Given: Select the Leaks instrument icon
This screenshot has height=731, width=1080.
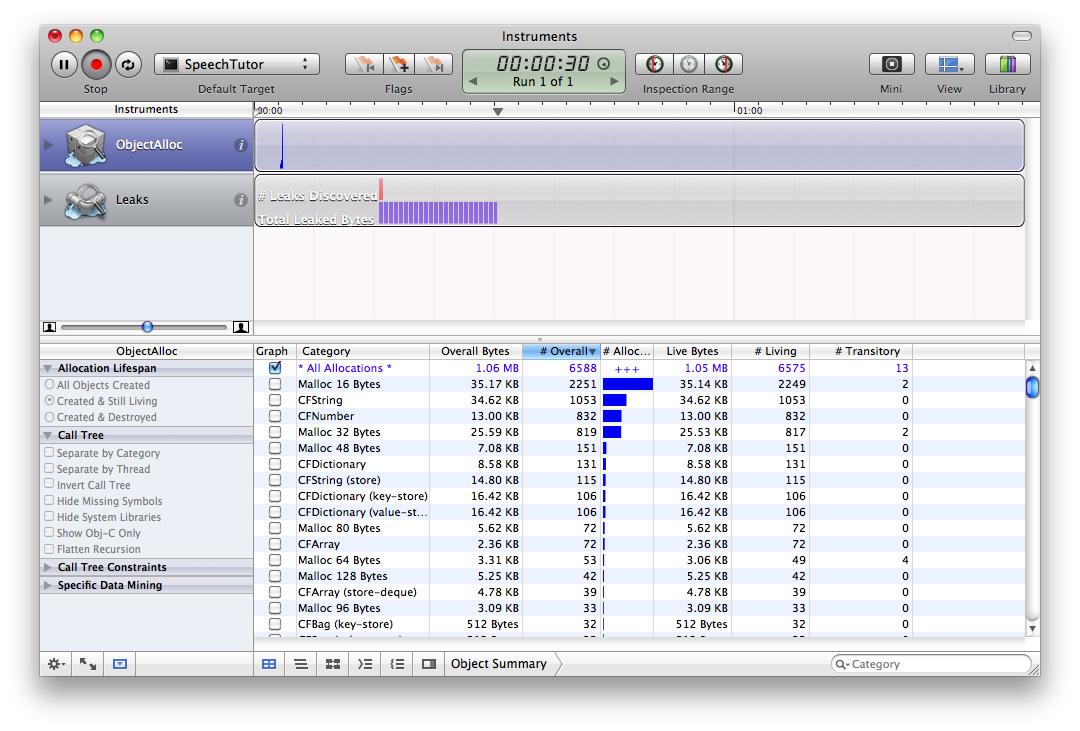Looking at the screenshot, I should coord(85,200).
